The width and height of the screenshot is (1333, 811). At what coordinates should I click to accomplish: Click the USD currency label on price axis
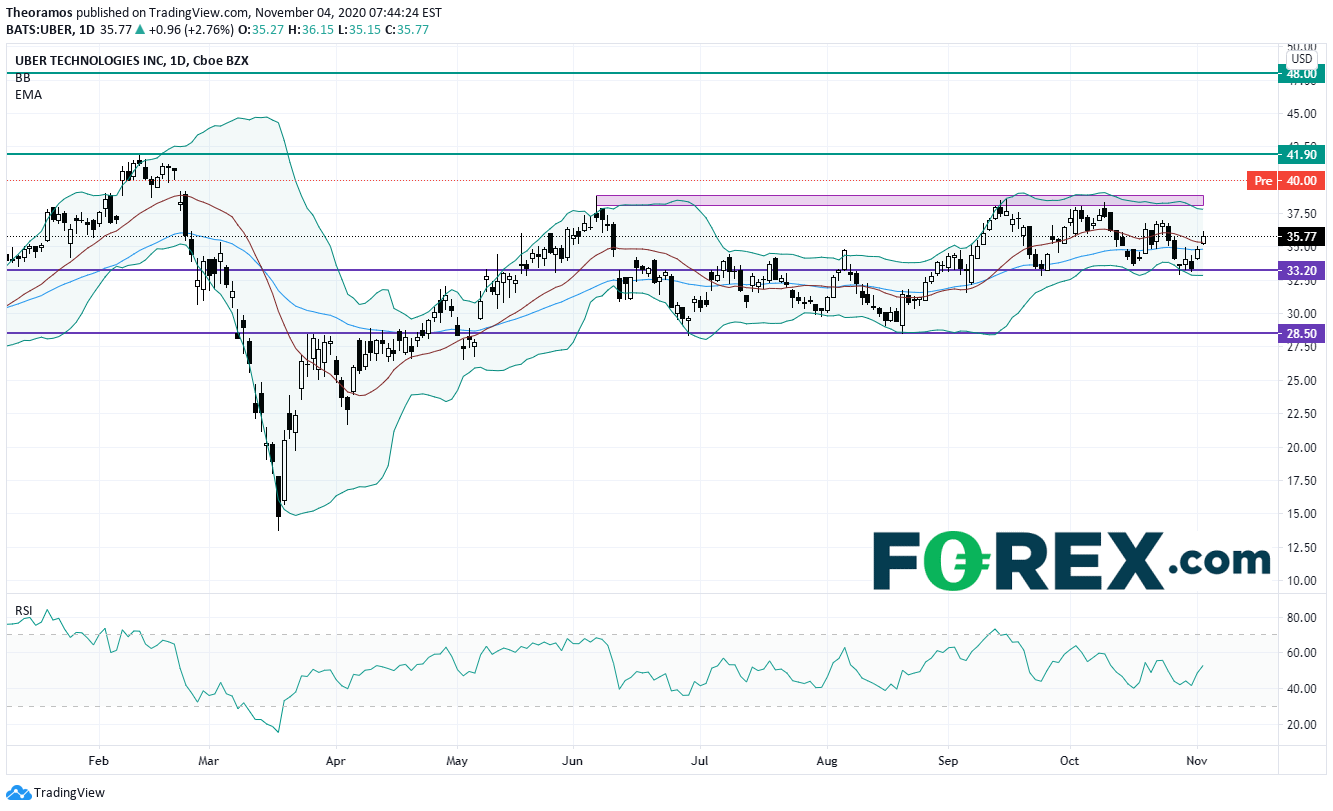pyautogui.click(x=1302, y=59)
